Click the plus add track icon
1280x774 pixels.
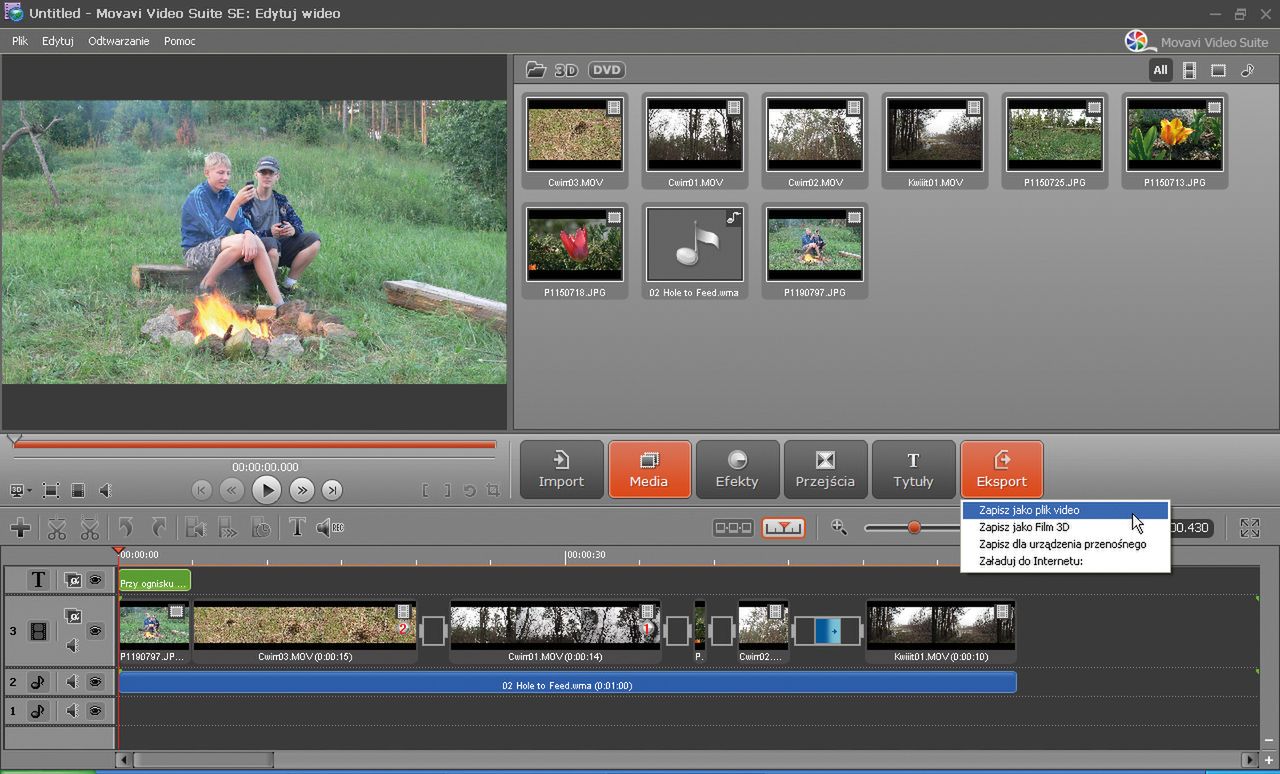click(20, 528)
